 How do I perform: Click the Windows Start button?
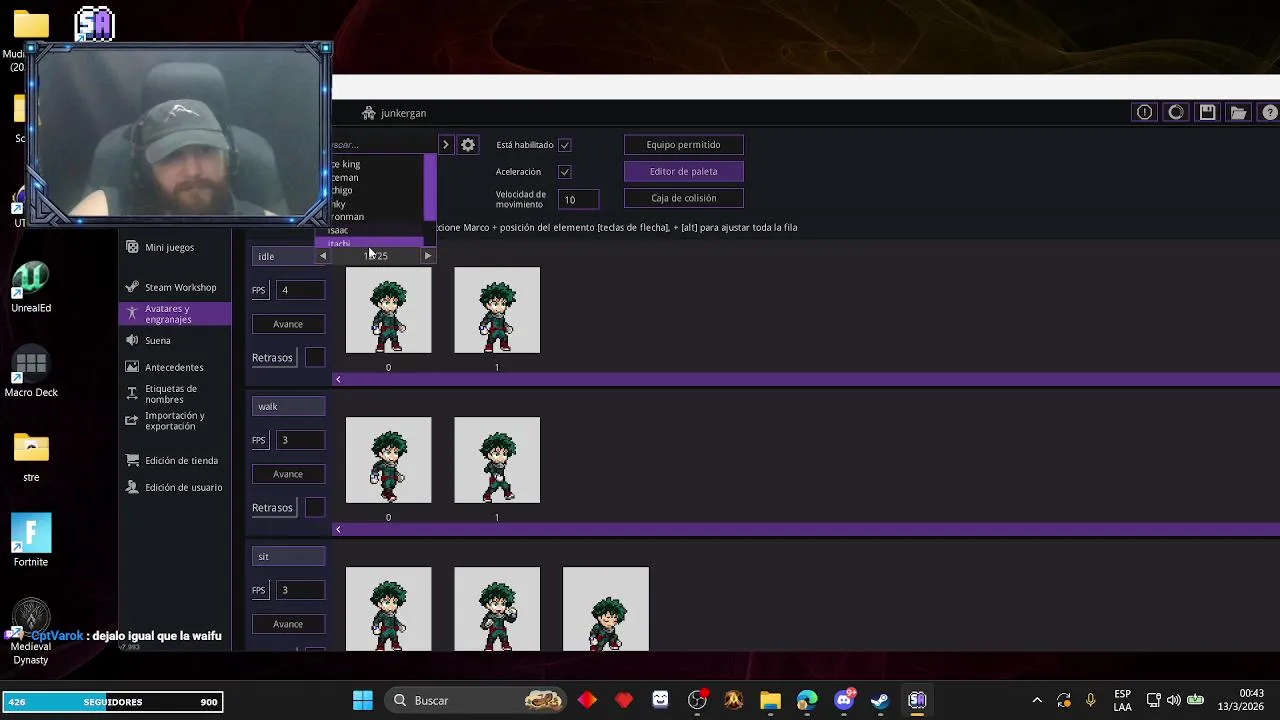[362, 700]
